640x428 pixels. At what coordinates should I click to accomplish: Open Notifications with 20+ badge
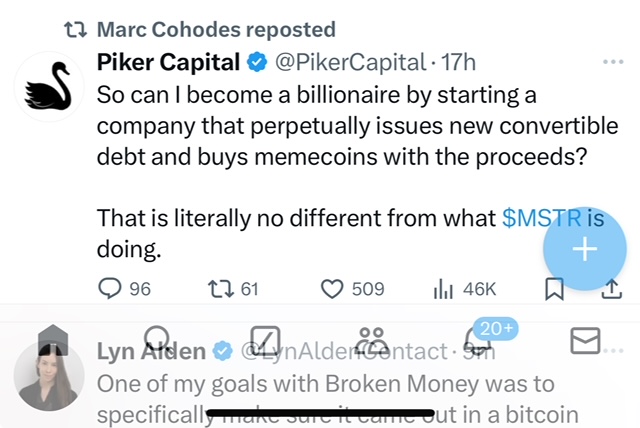tap(478, 340)
